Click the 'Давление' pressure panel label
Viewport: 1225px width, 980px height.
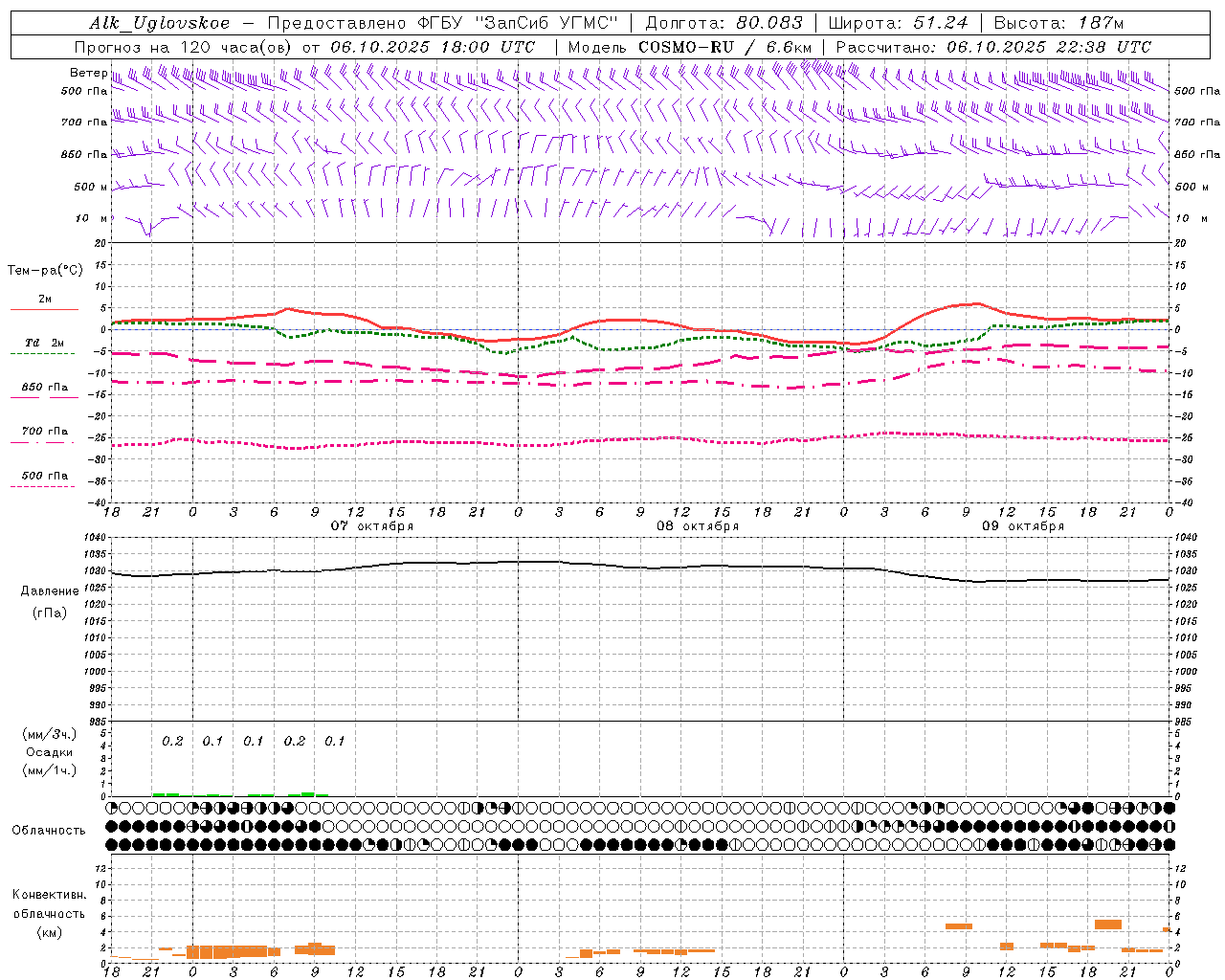(50, 591)
